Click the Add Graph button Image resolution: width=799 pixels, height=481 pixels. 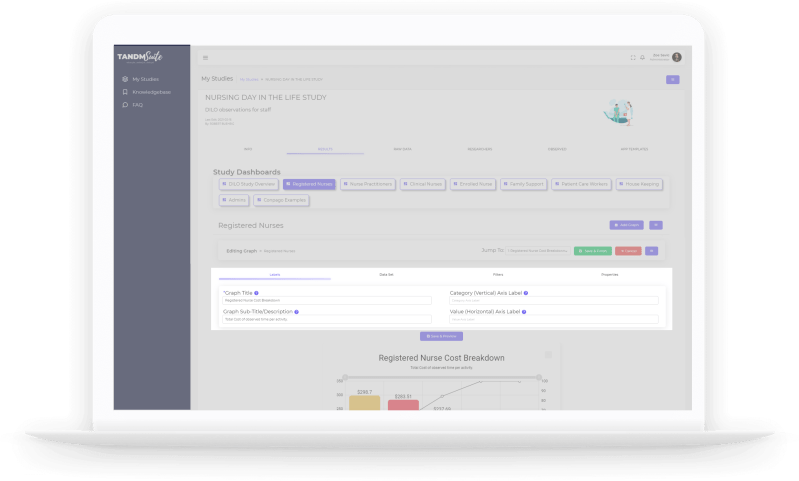[x=626, y=225]
